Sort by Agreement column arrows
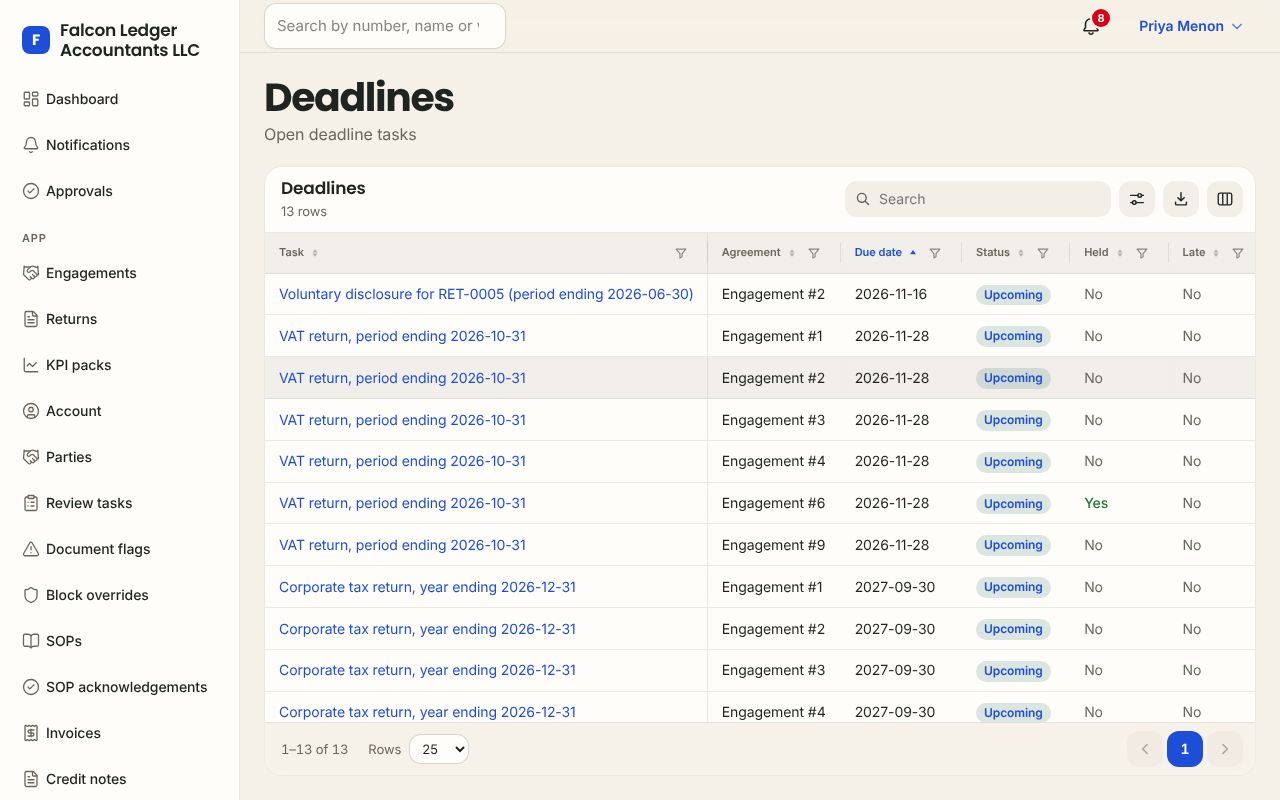 click(x=792, y=253)
